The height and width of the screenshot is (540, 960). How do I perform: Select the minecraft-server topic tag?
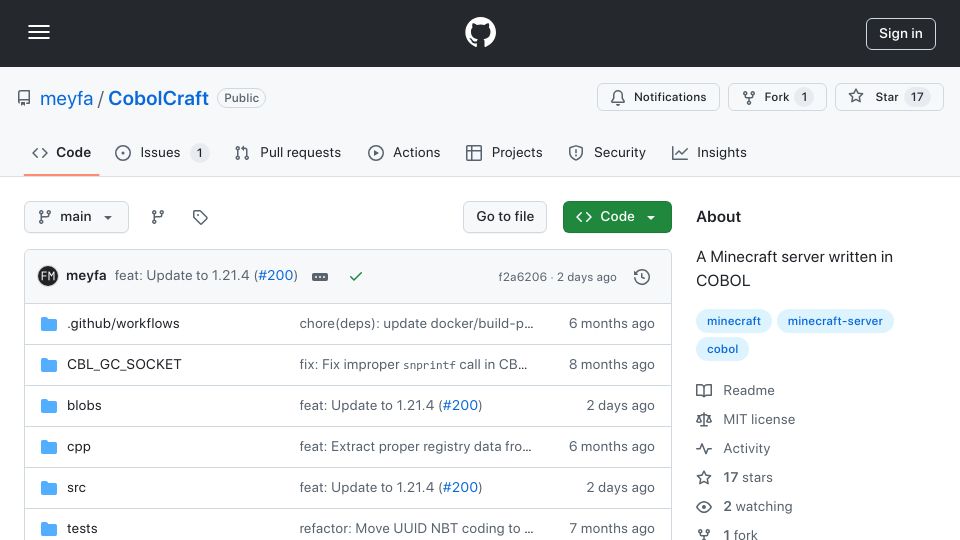pos(835,321)
